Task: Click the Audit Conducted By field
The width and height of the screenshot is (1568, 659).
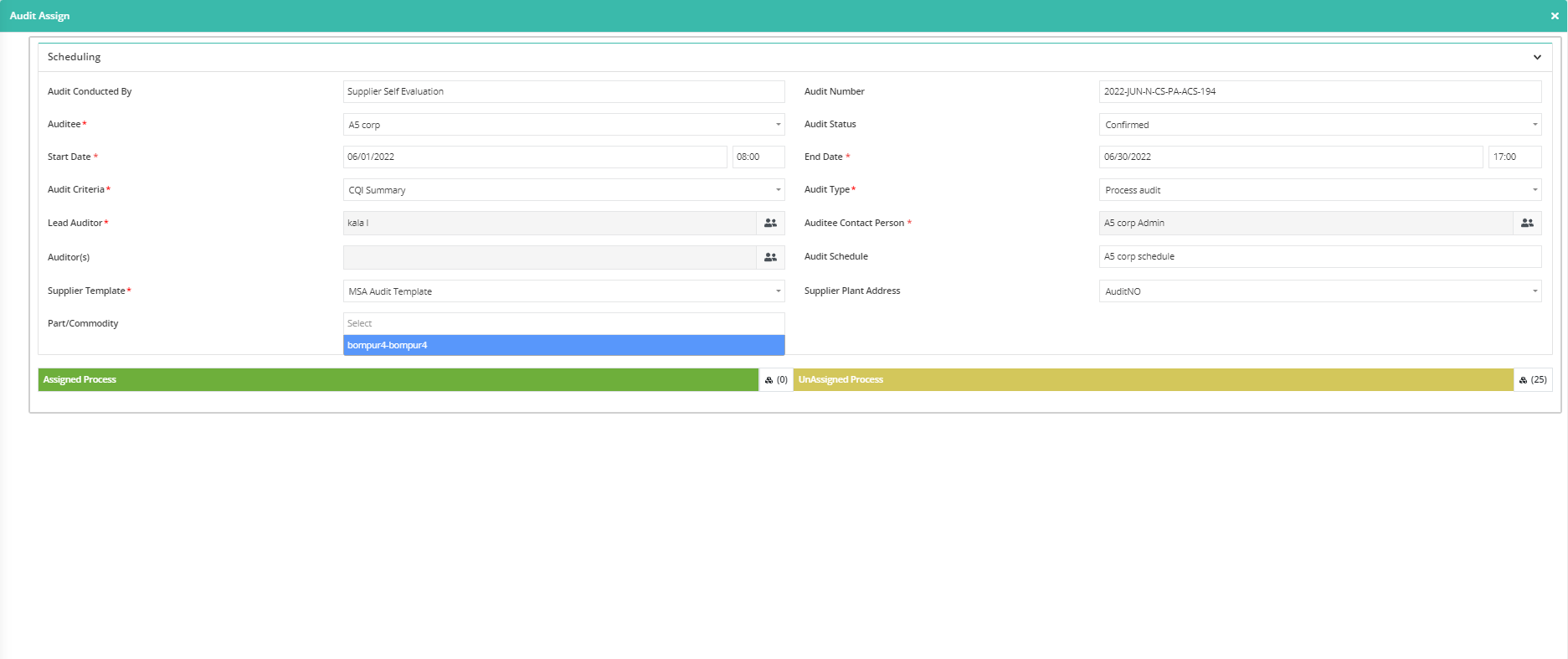Action: point(563,91)
